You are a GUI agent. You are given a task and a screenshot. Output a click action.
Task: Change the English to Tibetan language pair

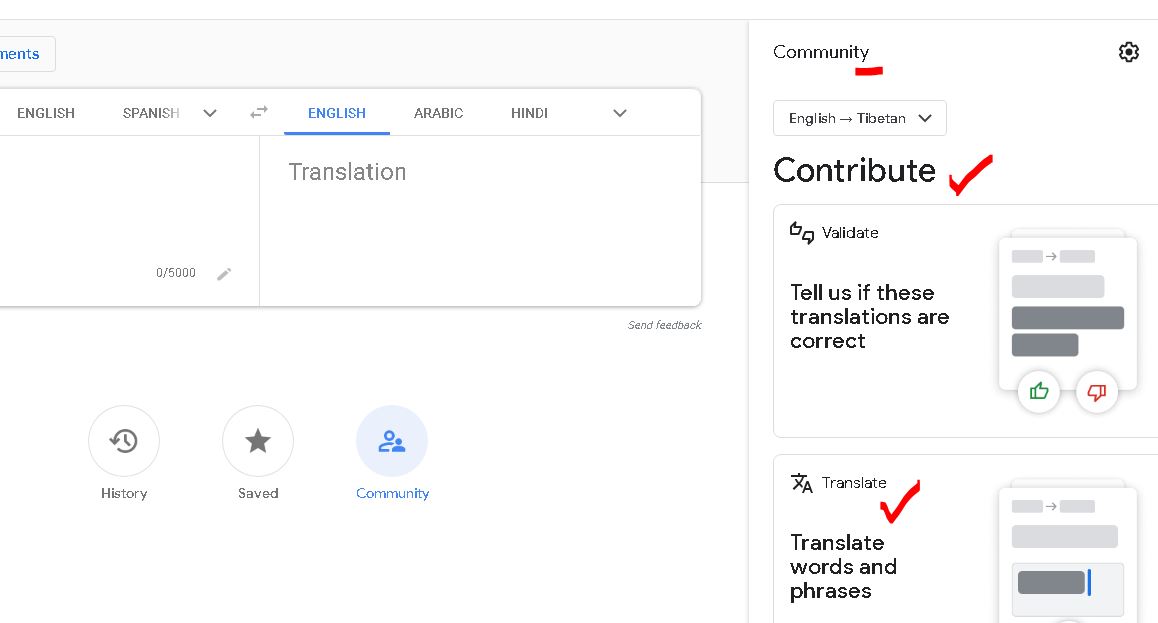click(x=859, y=118)
